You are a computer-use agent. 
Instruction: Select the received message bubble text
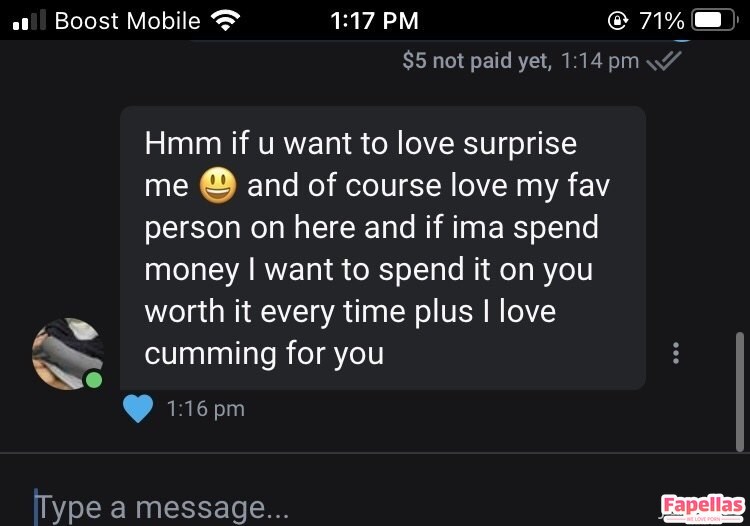(377, 248)
